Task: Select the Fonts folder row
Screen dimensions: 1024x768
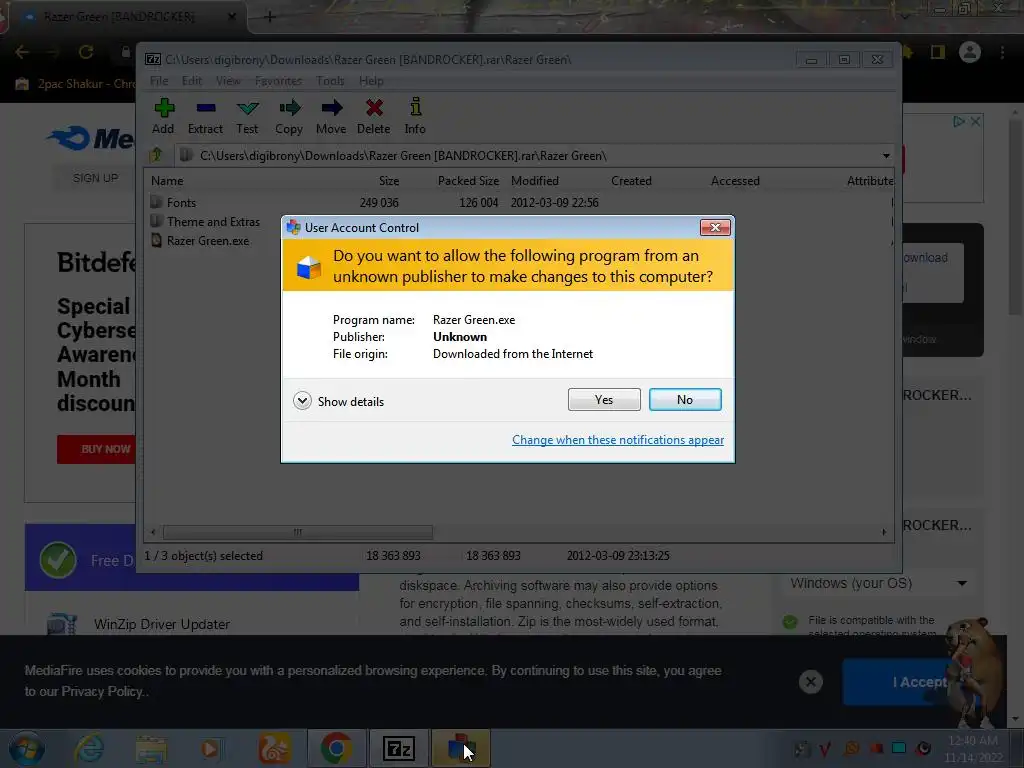Action: pos(520,202)
